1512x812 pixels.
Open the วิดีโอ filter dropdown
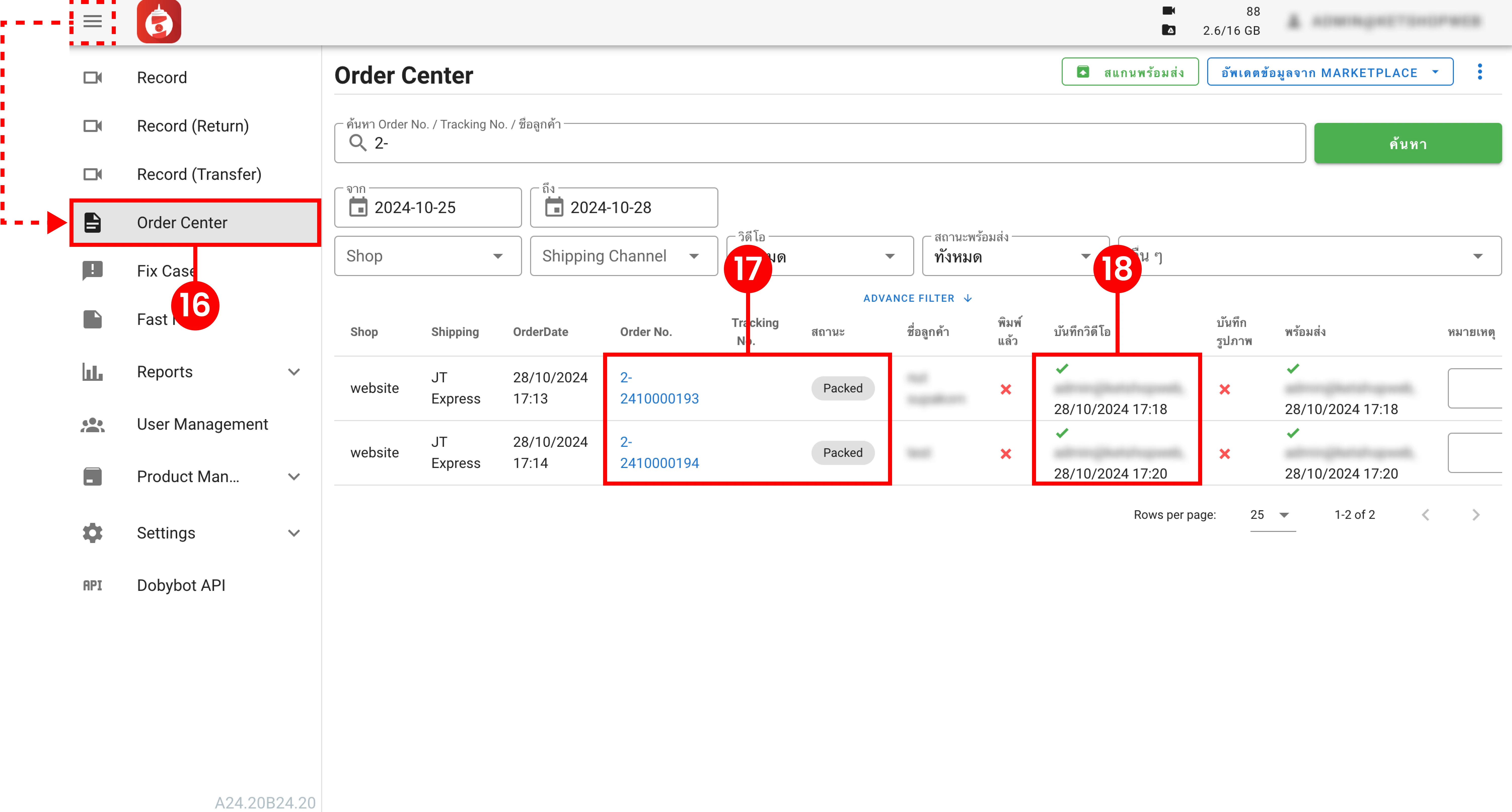(820, 256)
